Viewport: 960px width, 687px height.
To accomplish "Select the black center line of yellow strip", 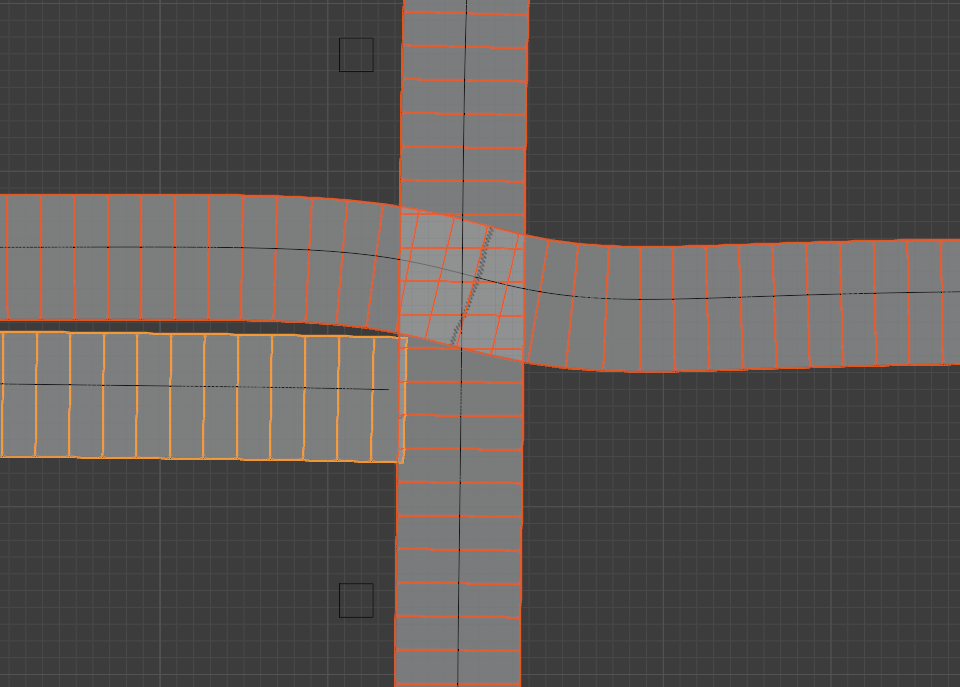I will pos(200,386).
